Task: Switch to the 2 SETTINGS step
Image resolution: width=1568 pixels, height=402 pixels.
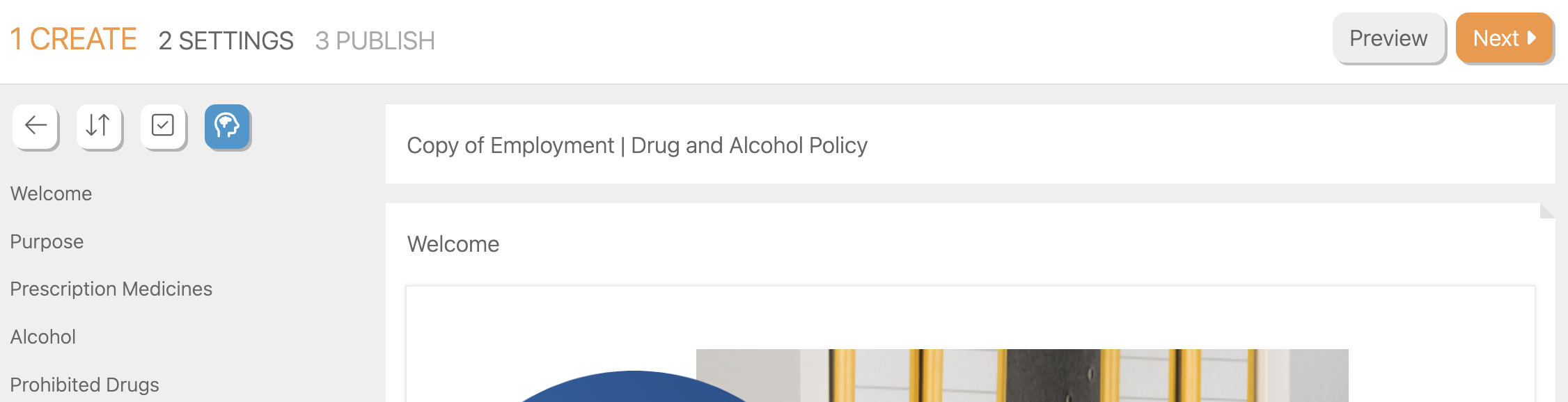Action: click(x=226, y=41)
